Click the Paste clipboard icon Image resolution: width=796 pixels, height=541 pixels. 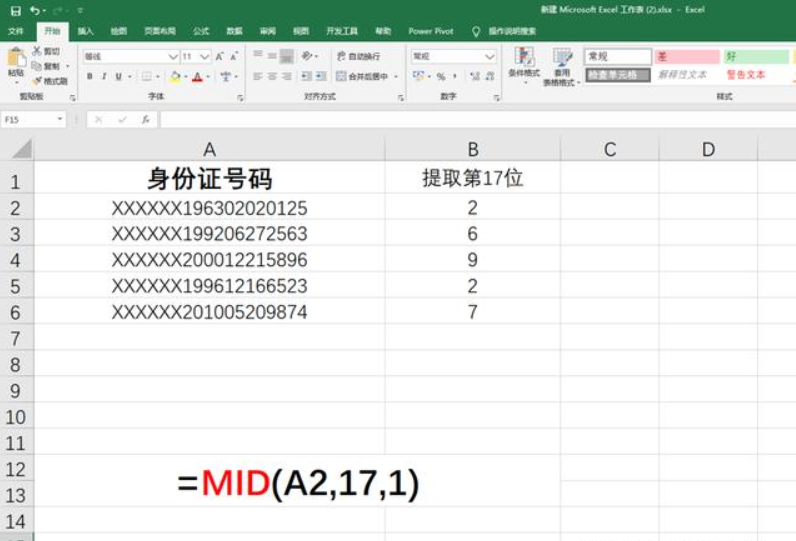coord(16,57)
